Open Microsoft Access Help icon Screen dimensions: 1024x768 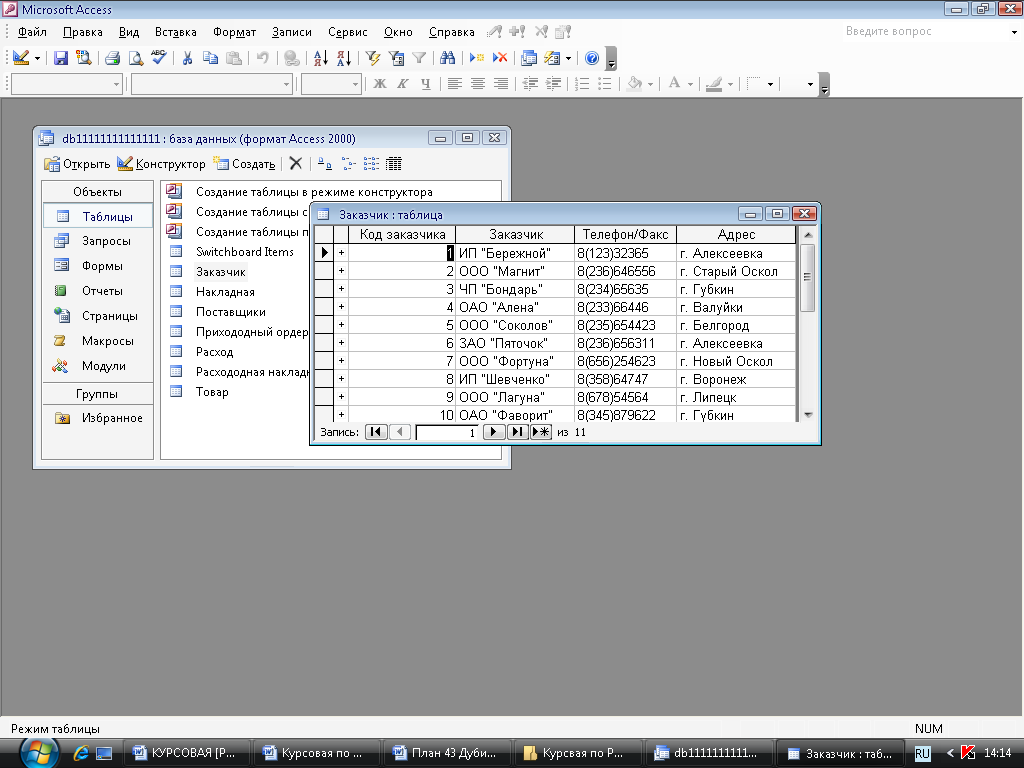click(592, 58)
